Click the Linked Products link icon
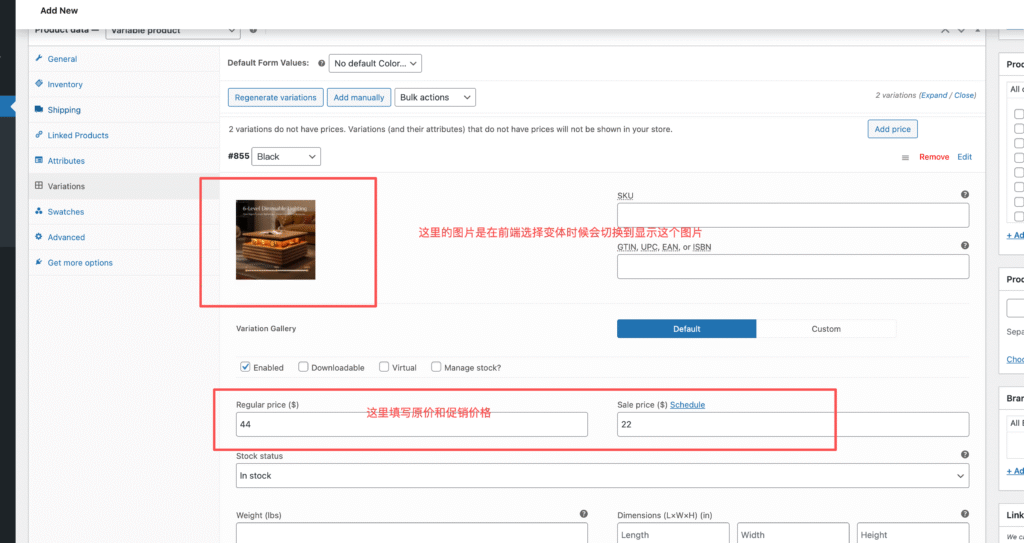 39,135
